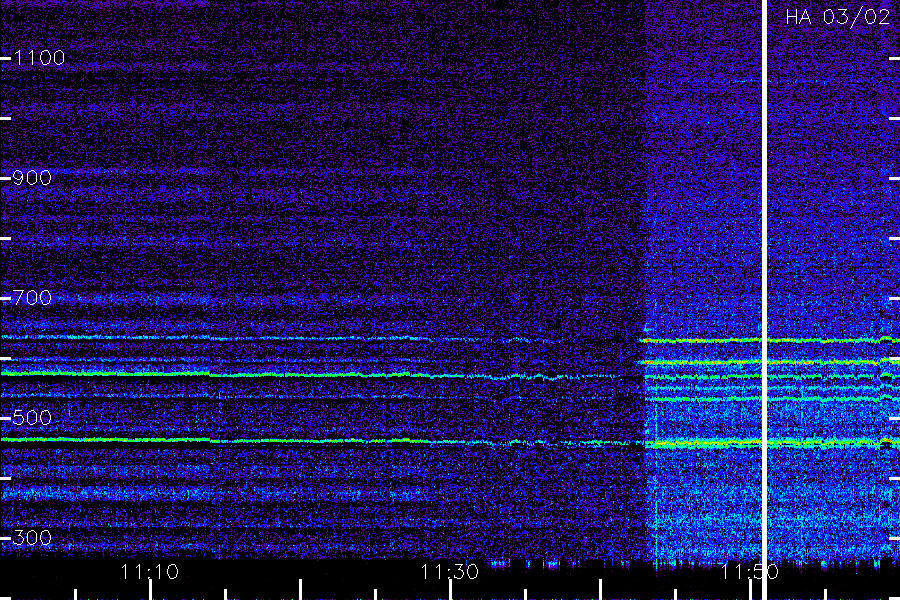Click the white vertical time marker line
900x600 pixels.
[764, 300]
